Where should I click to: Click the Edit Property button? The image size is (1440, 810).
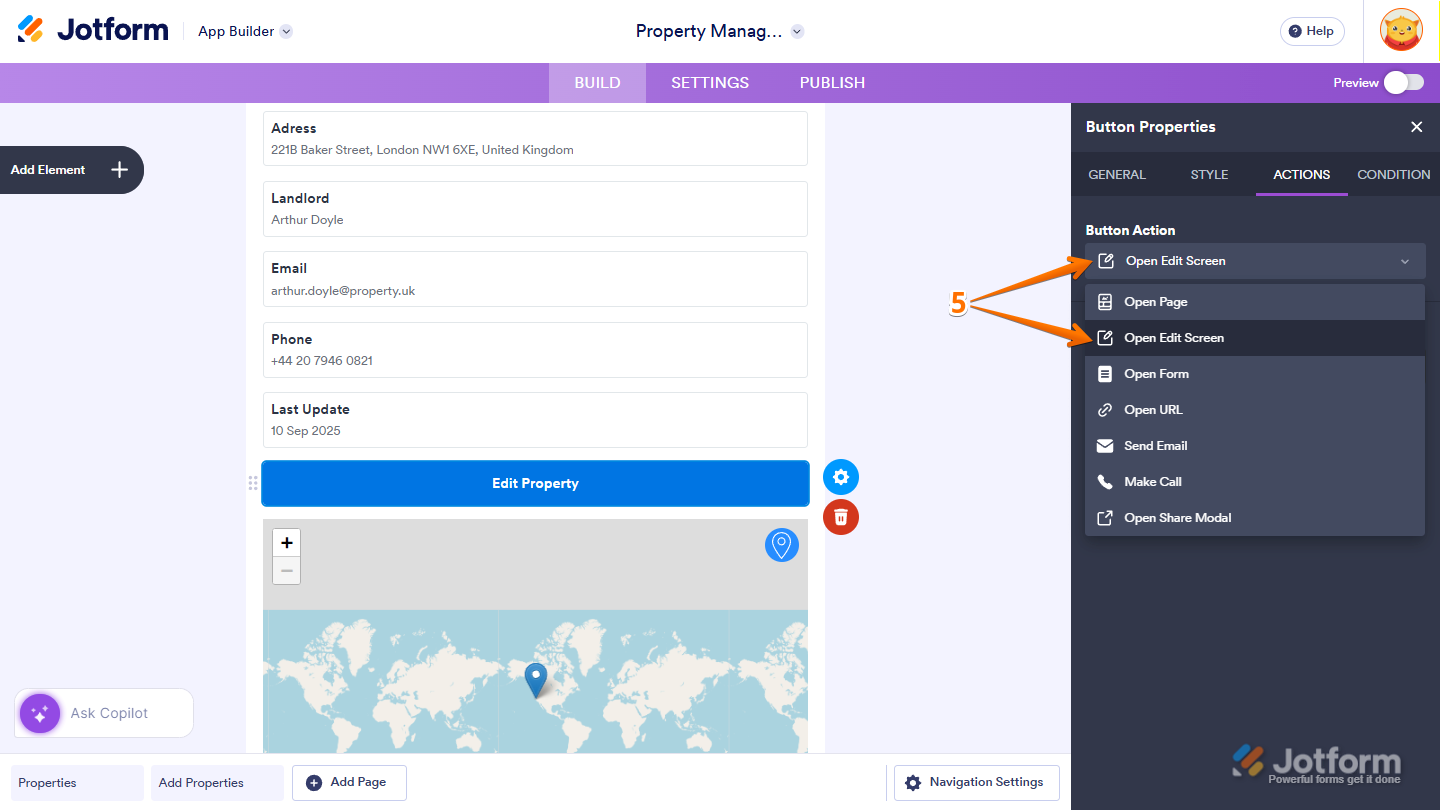(535, 483)
